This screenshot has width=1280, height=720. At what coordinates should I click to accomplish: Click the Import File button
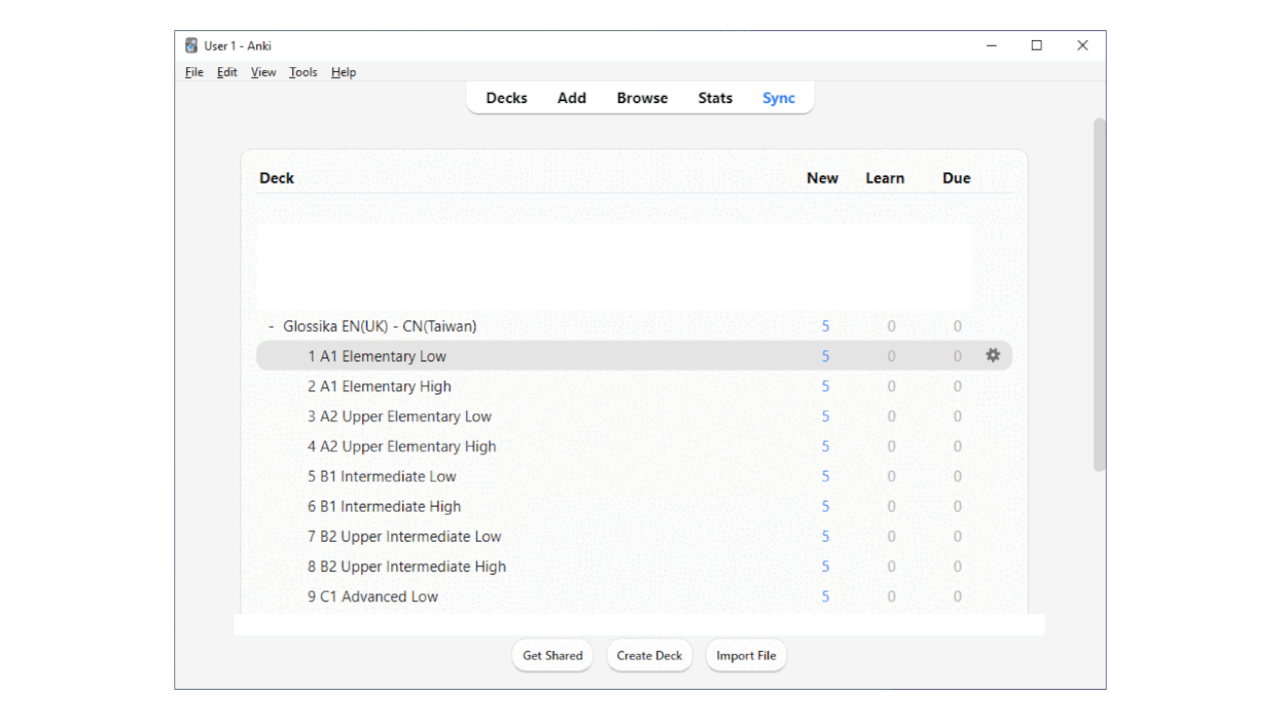(x=746, y=656)
